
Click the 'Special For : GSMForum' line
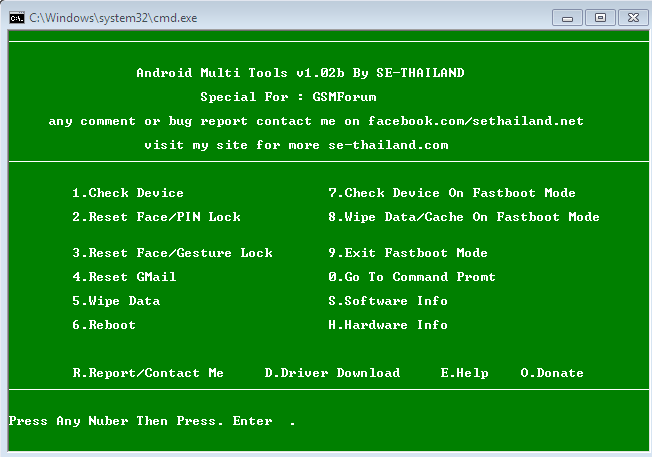pos(288,97)
